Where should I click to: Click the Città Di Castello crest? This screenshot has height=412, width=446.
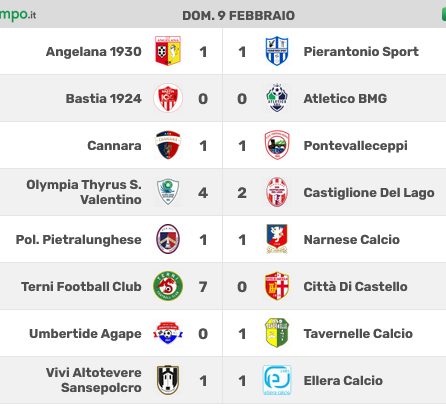click(277, 286)
